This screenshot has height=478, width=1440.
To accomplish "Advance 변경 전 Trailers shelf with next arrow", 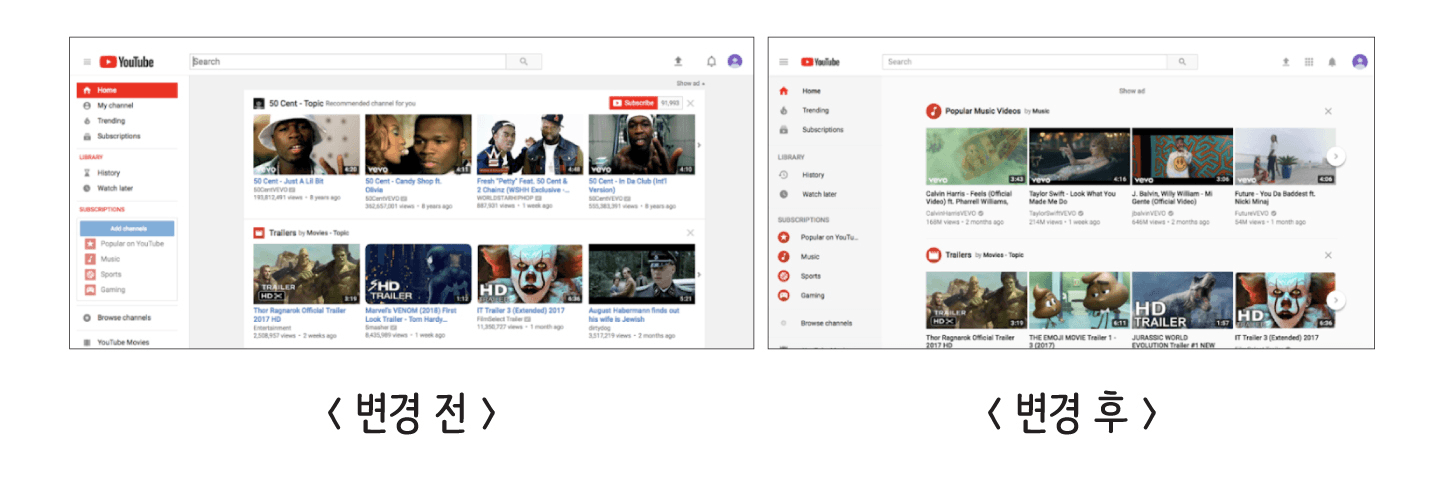I will click(699, 274).
